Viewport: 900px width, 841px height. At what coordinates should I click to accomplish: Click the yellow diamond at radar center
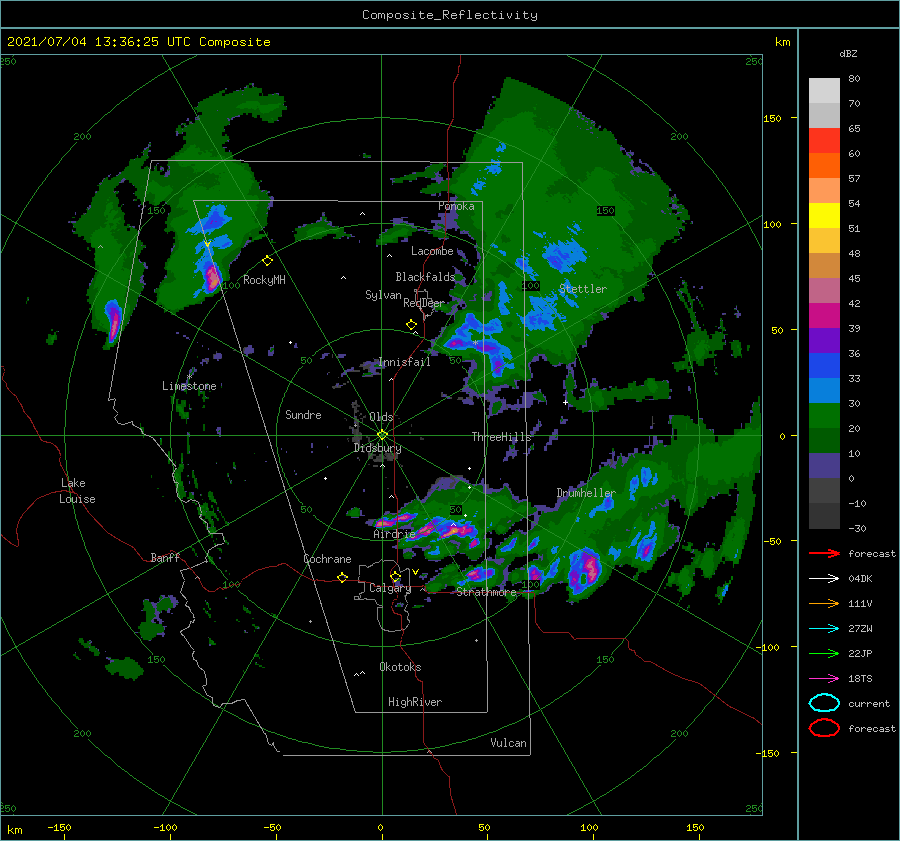point(382,435)
